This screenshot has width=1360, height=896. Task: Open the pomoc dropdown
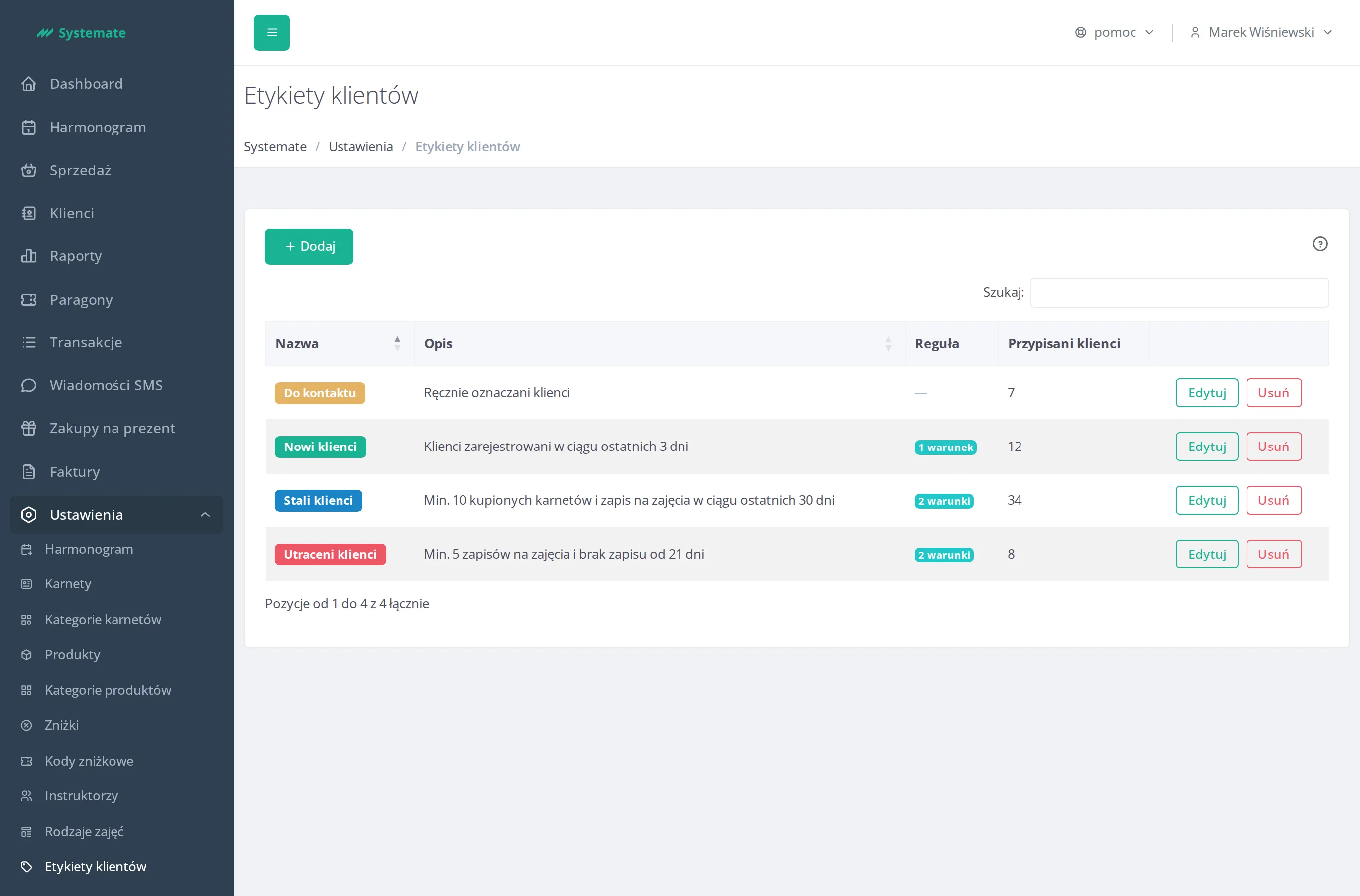click(1114, 32)
